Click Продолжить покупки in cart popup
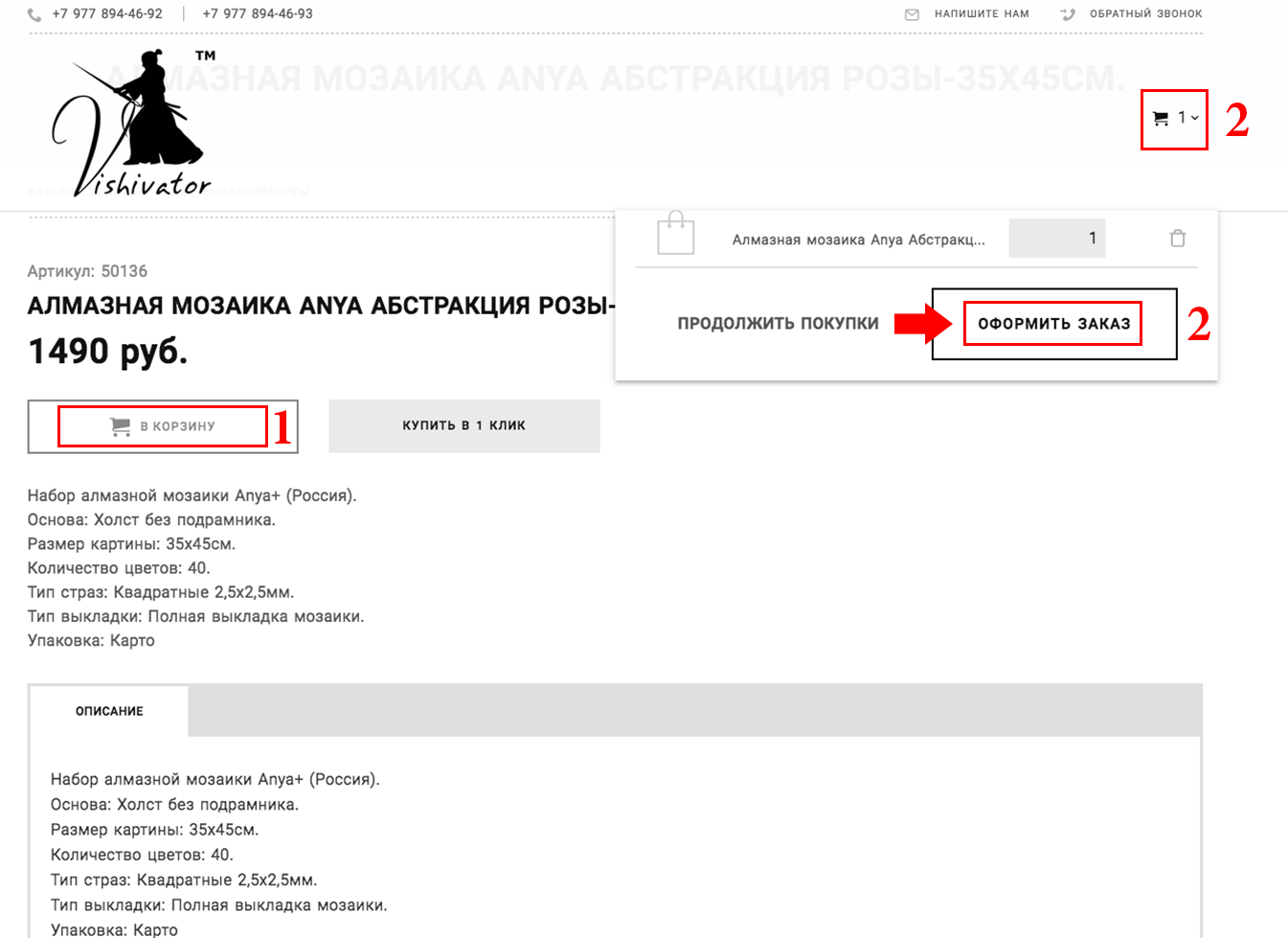 [x=778, y=324]
